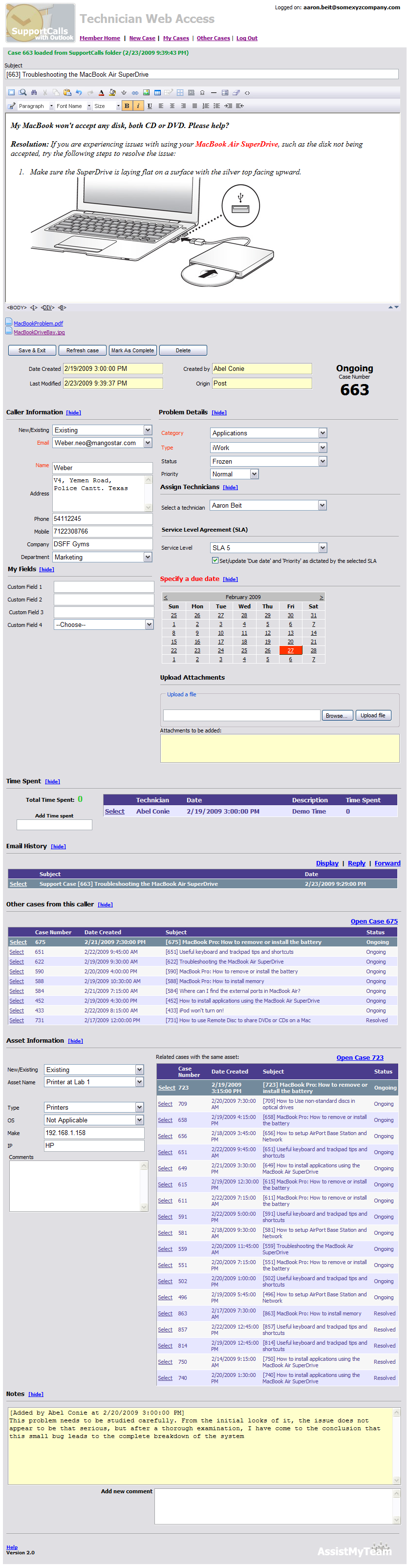This screenshot has height=1568, width=410.
Task: Toggle bold formatting
Action: (x=127, y=106)
